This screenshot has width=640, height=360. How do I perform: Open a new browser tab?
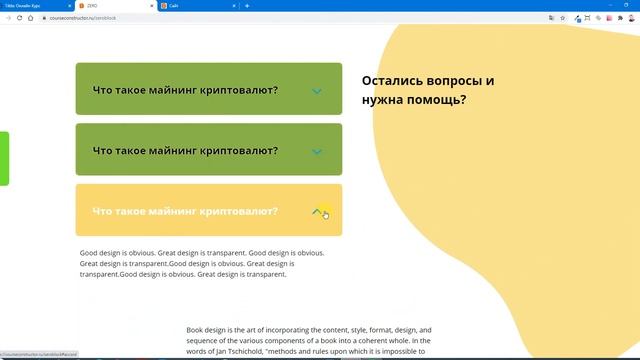coord(247,6)
